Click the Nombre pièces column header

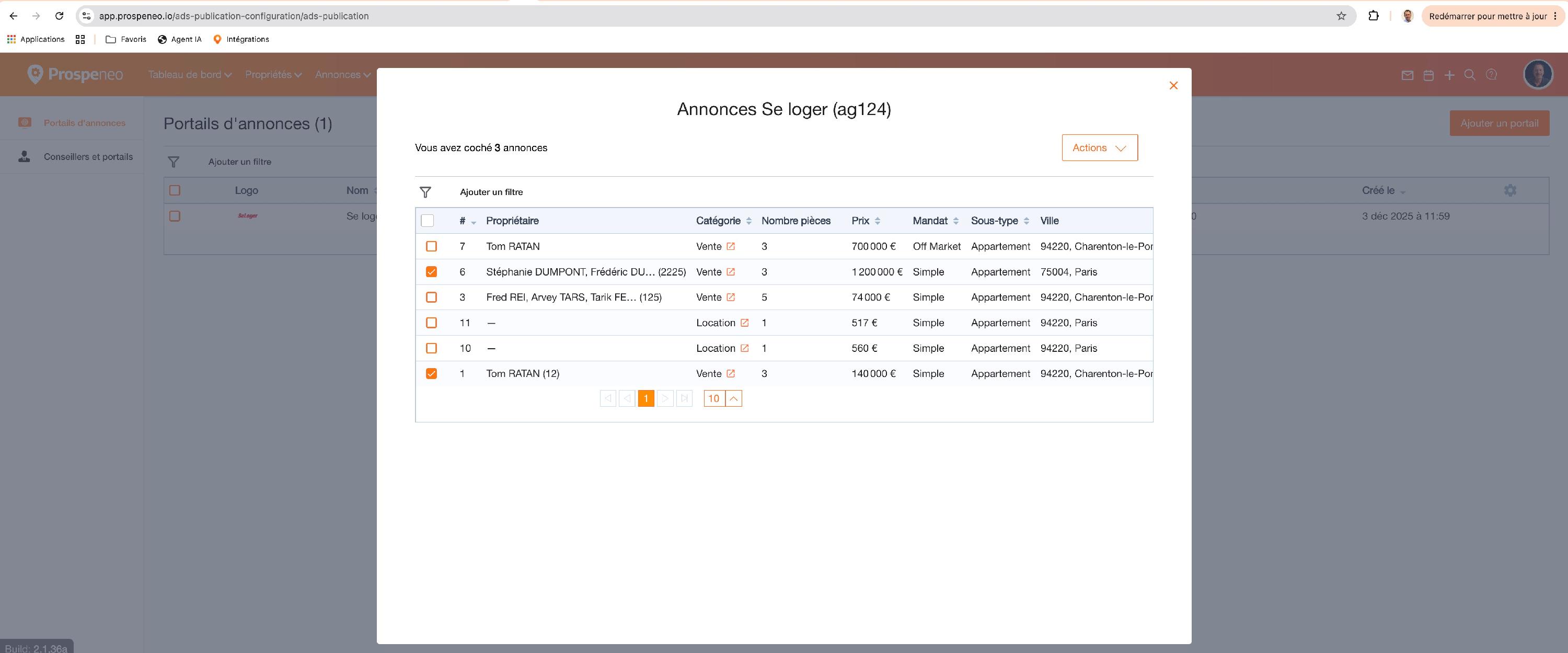795,221
